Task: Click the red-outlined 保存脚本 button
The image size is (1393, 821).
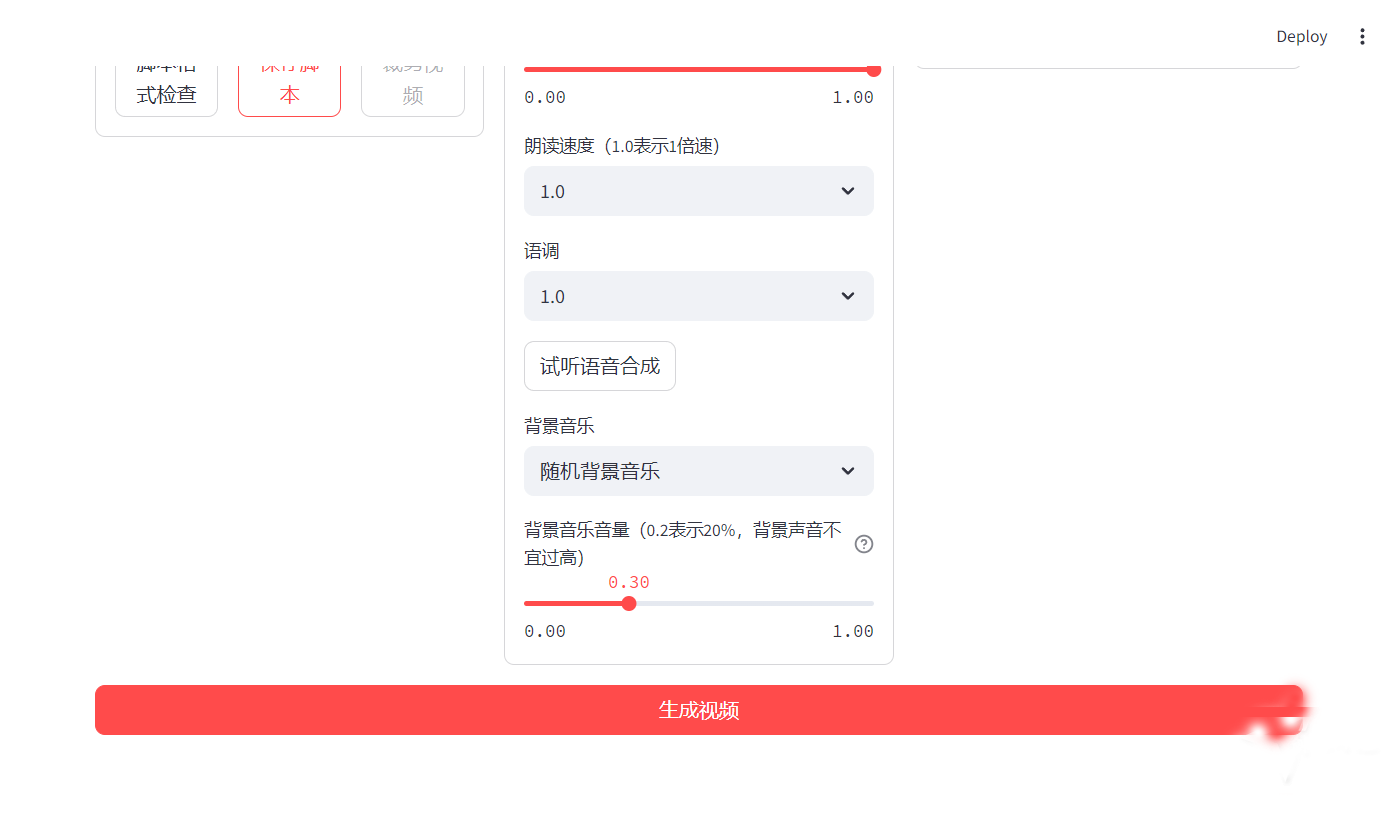Action: pos(289,90)
